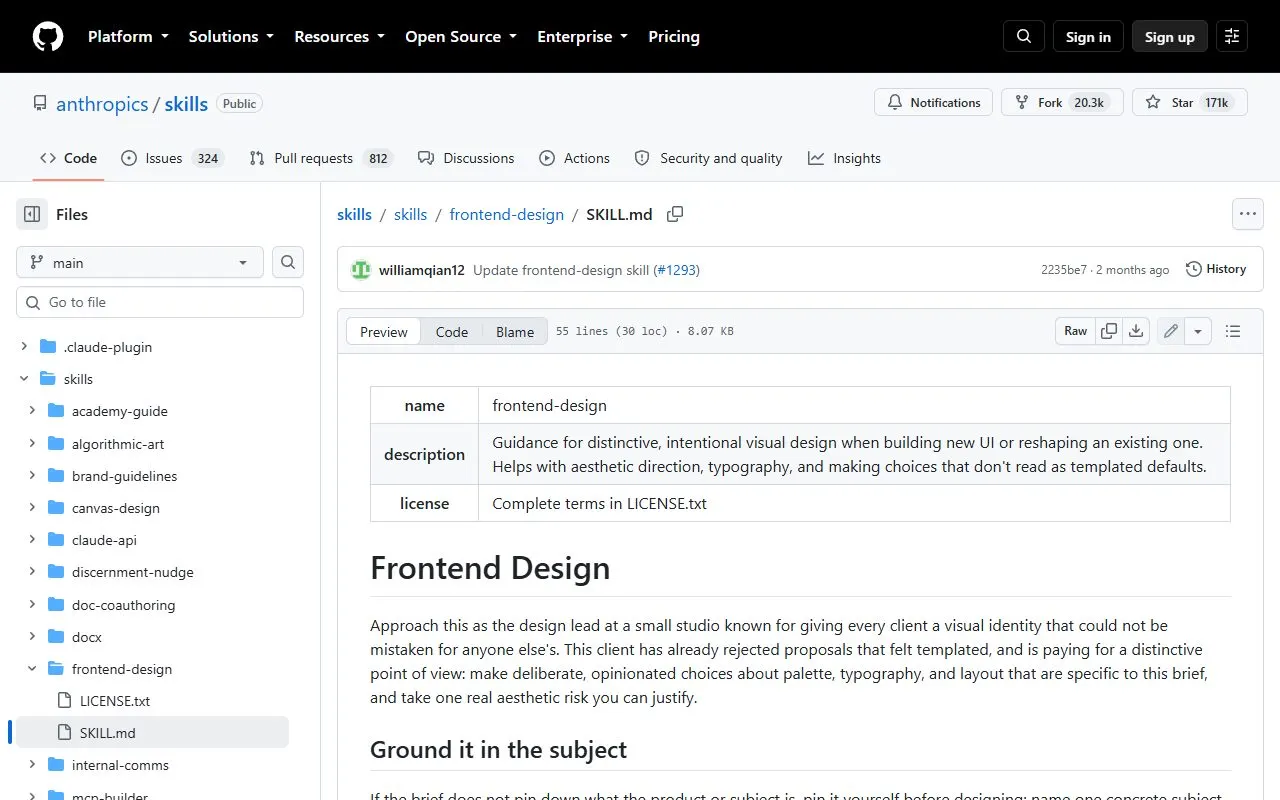Viewport: 1280px width, 800px height.
Task: Expand the doc-coauthoring folder chevron
Action: 32,604
